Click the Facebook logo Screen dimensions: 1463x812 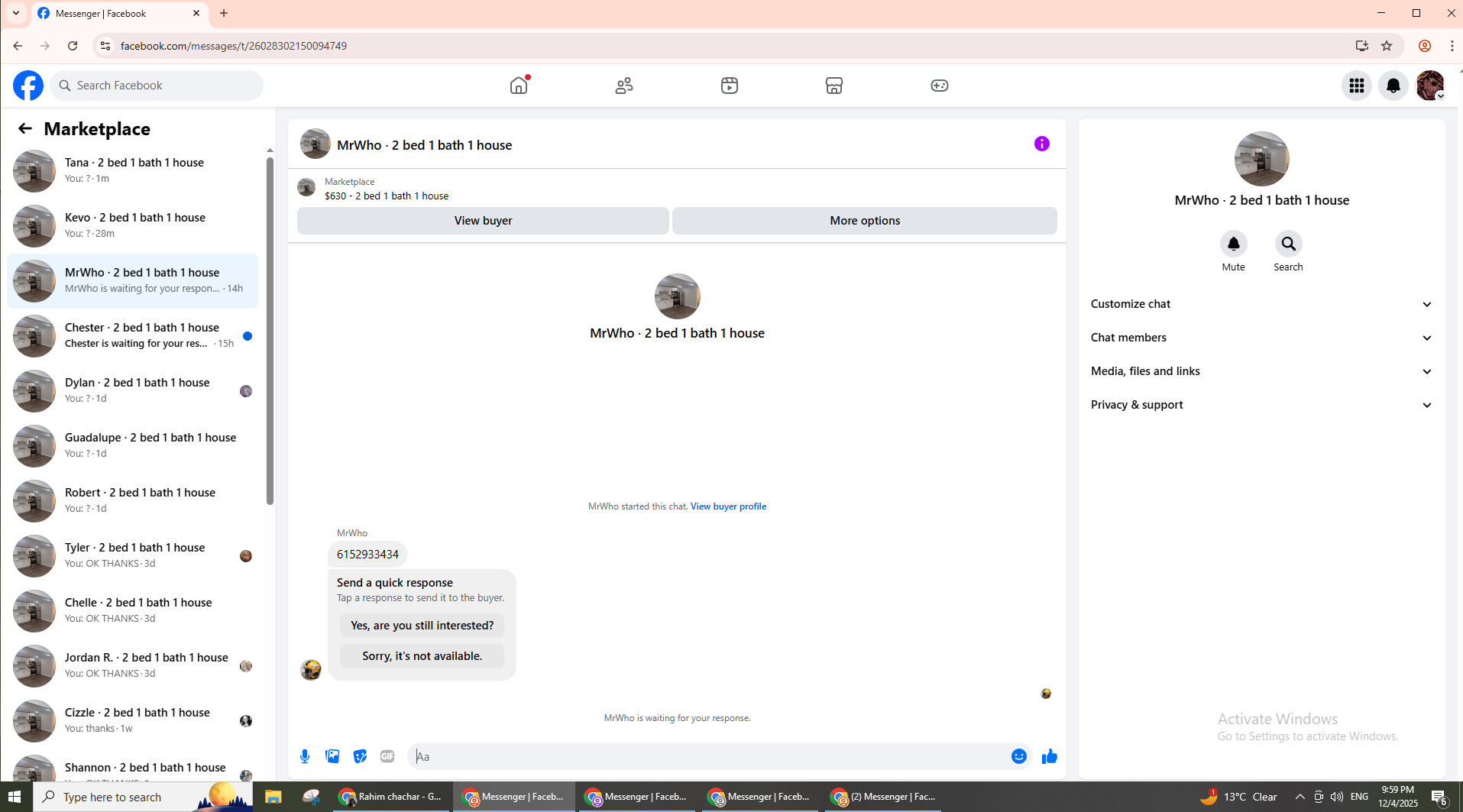coord(28,86)
